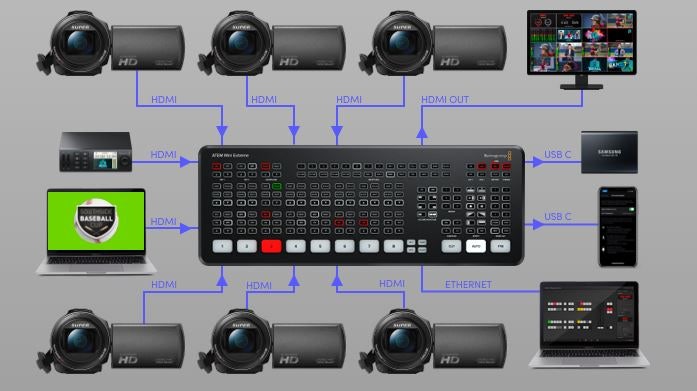
Task: Select input button 6 on the switcher
Action: (344, 246)
